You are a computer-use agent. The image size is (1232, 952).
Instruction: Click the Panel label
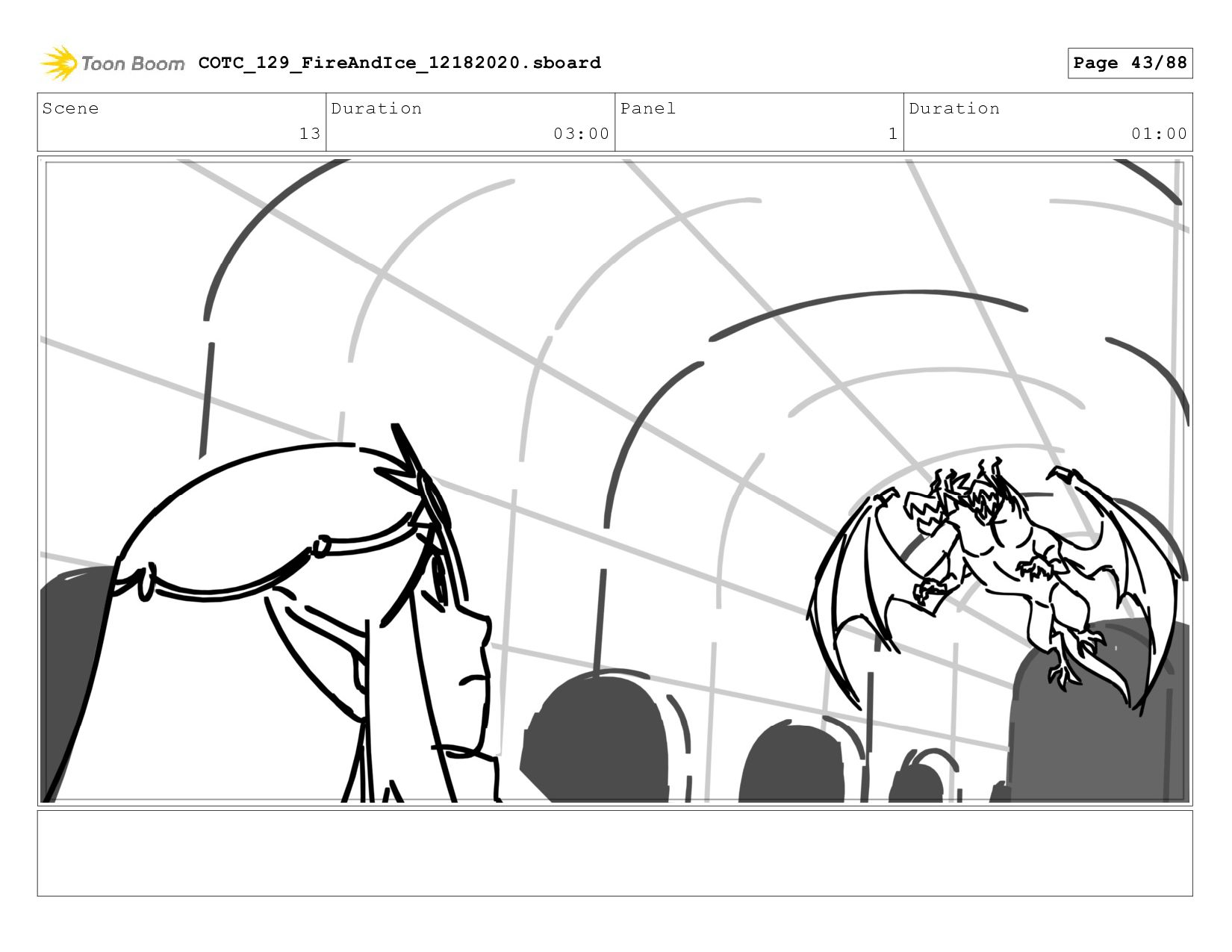[647, 108]
